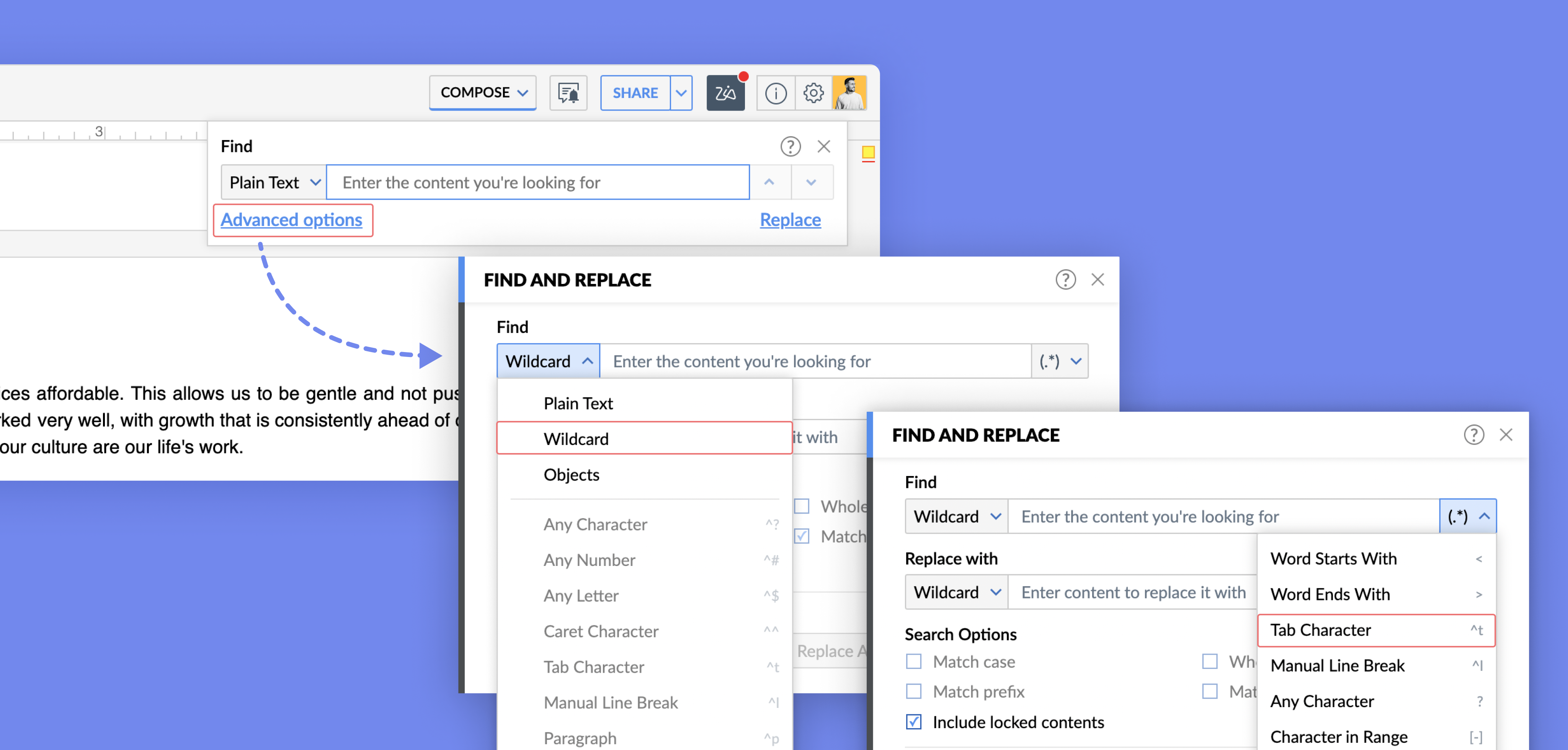Viewport: 1568px width, 750px height.
Task: Click help icon in middle Find and Replace dialog
Action: coord(1065,280)
